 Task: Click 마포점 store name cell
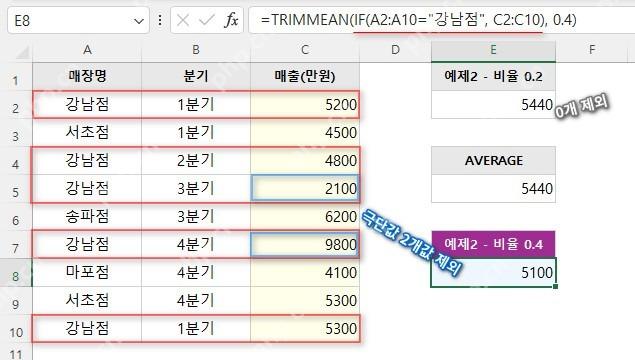87,272
